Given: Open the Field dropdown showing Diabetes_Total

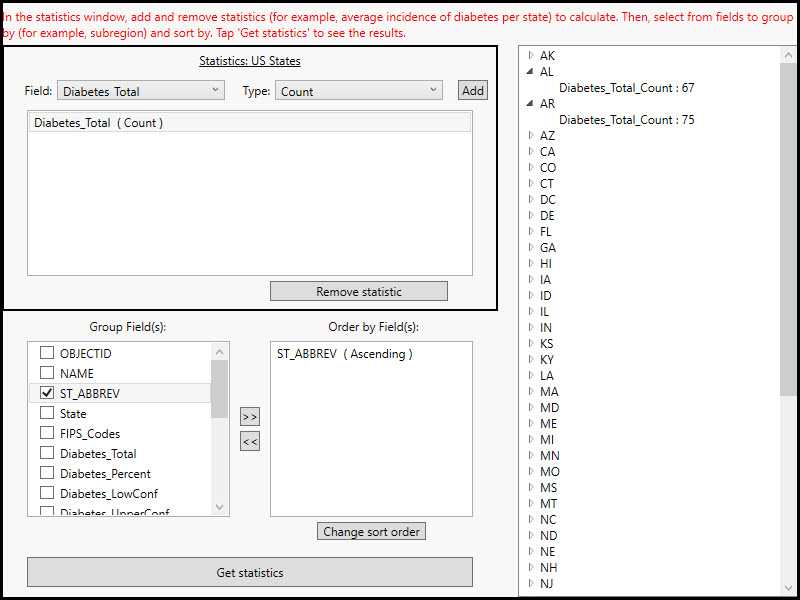Looking at the screenshot, I should (x=141, y=91).
